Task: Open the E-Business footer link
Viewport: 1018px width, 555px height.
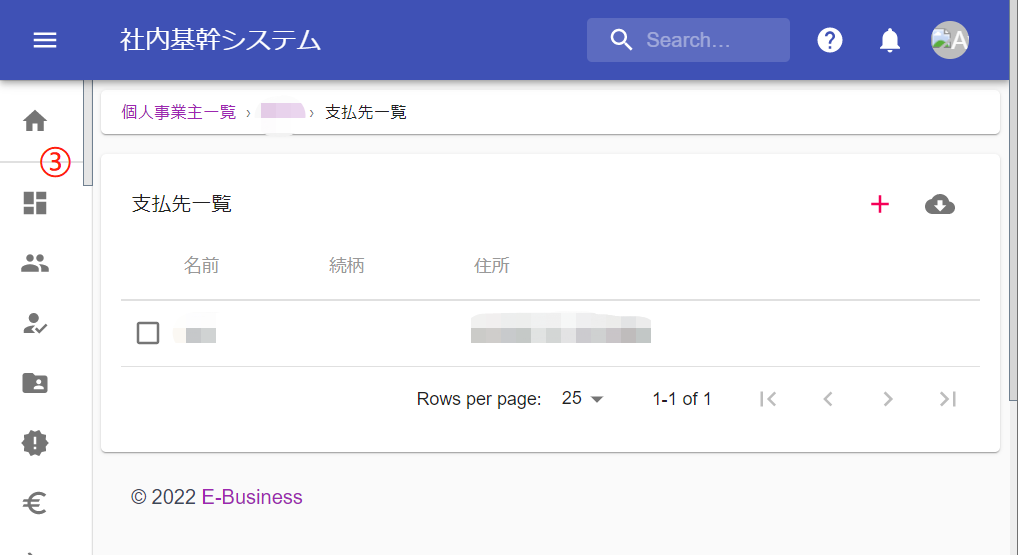Action: pyautogui.click(x=252, y=497)
